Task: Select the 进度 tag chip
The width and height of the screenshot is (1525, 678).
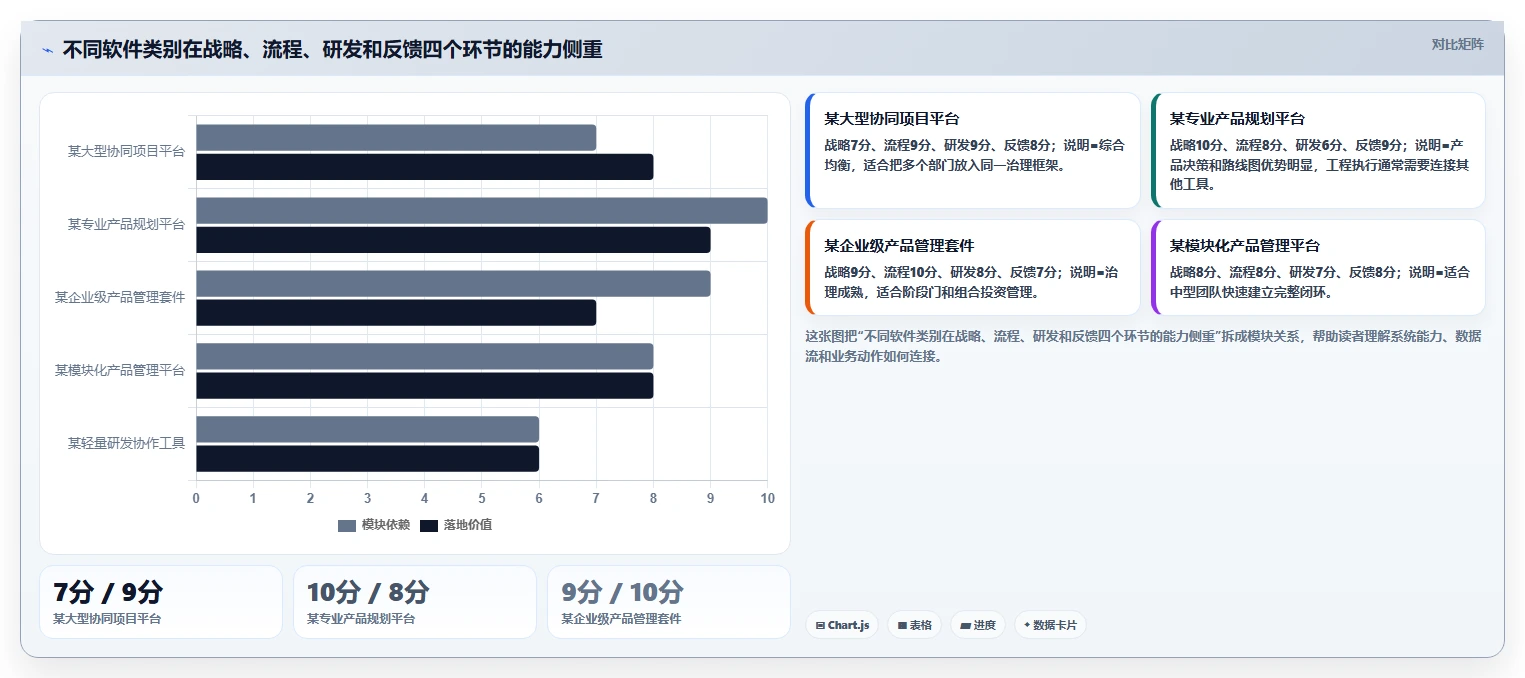Action: [x=978, y=625]
